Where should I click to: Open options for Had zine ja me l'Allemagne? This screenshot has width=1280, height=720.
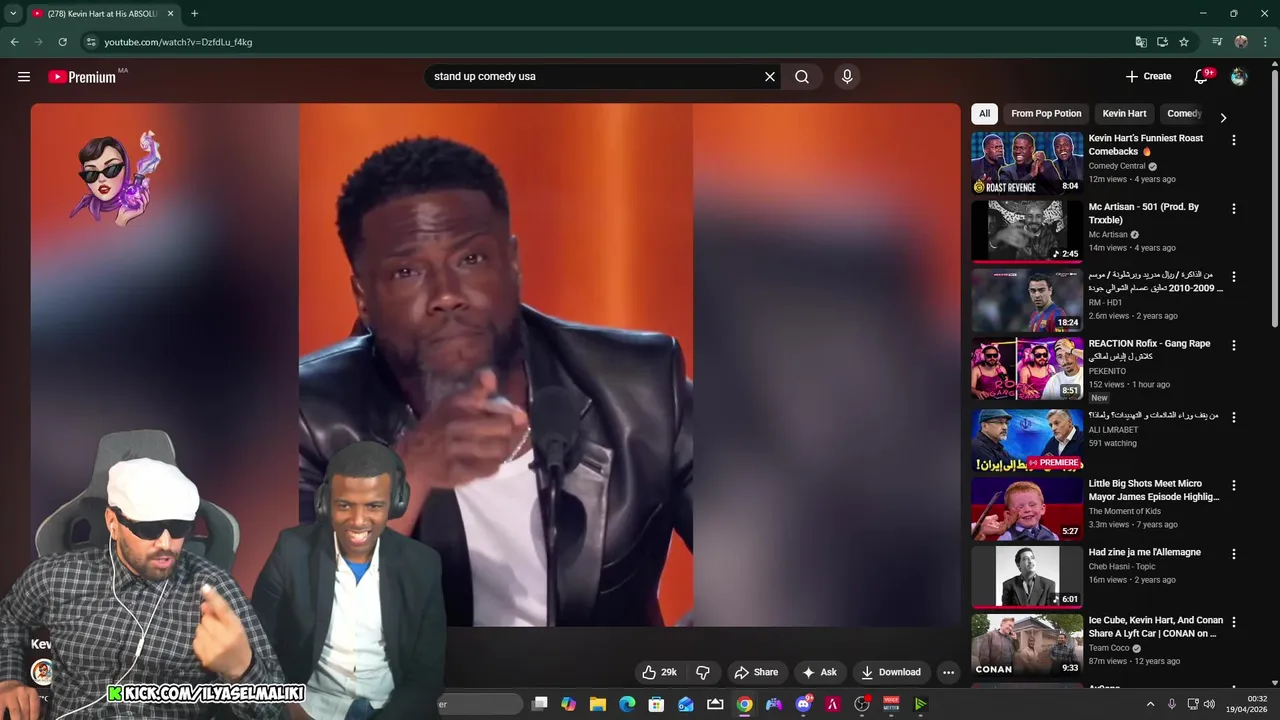click(1233, 553)
